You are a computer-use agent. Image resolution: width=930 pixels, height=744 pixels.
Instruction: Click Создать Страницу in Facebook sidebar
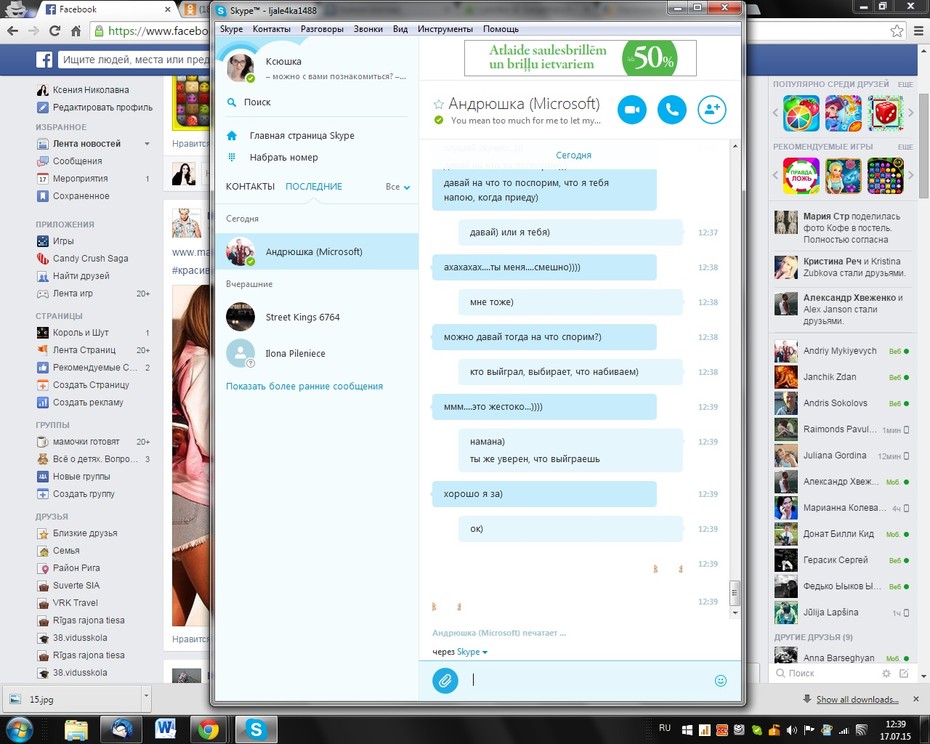[91, 385]
